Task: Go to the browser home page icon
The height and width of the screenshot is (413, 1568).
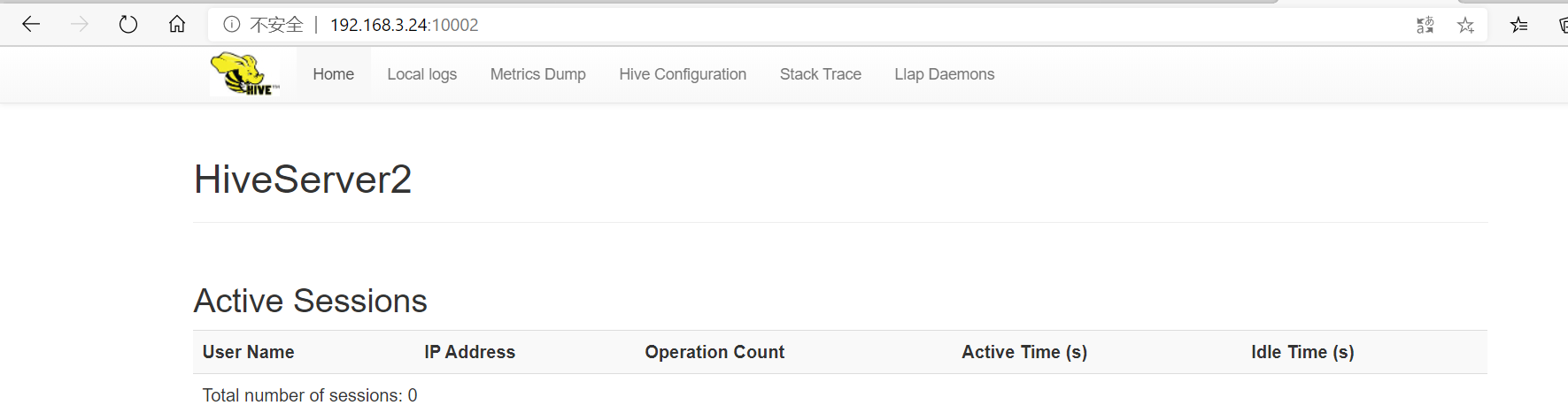Action: (x=177, y=25)
